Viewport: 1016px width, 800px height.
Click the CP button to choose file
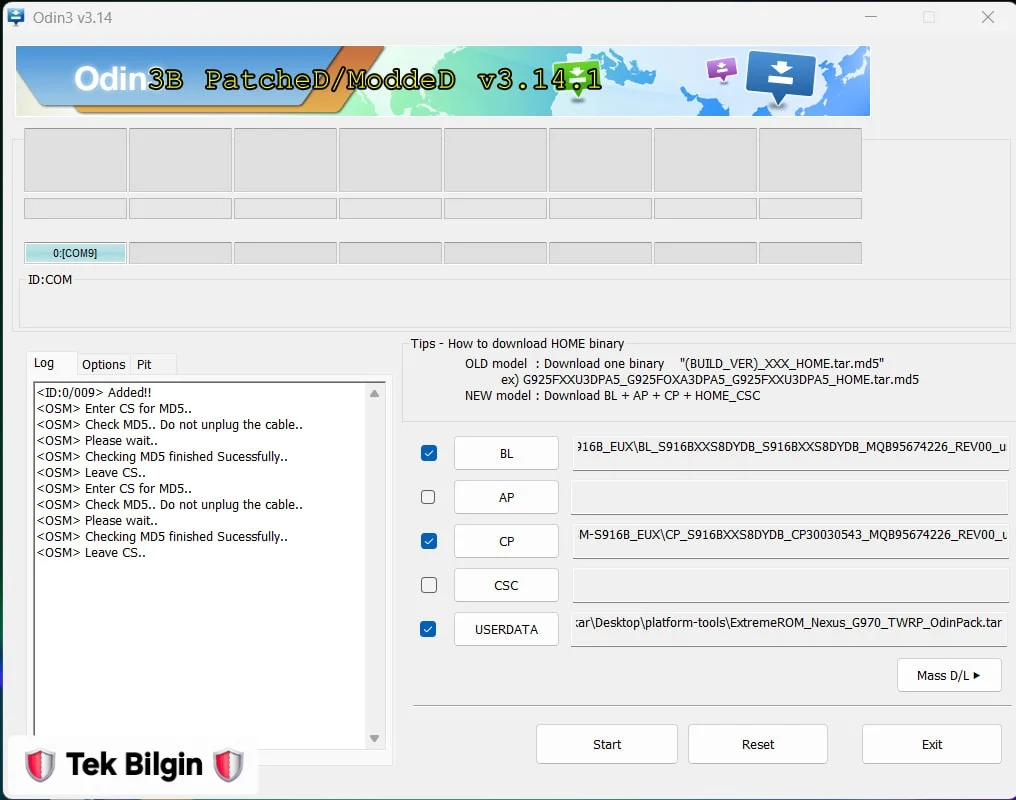(x=506, y=542)
